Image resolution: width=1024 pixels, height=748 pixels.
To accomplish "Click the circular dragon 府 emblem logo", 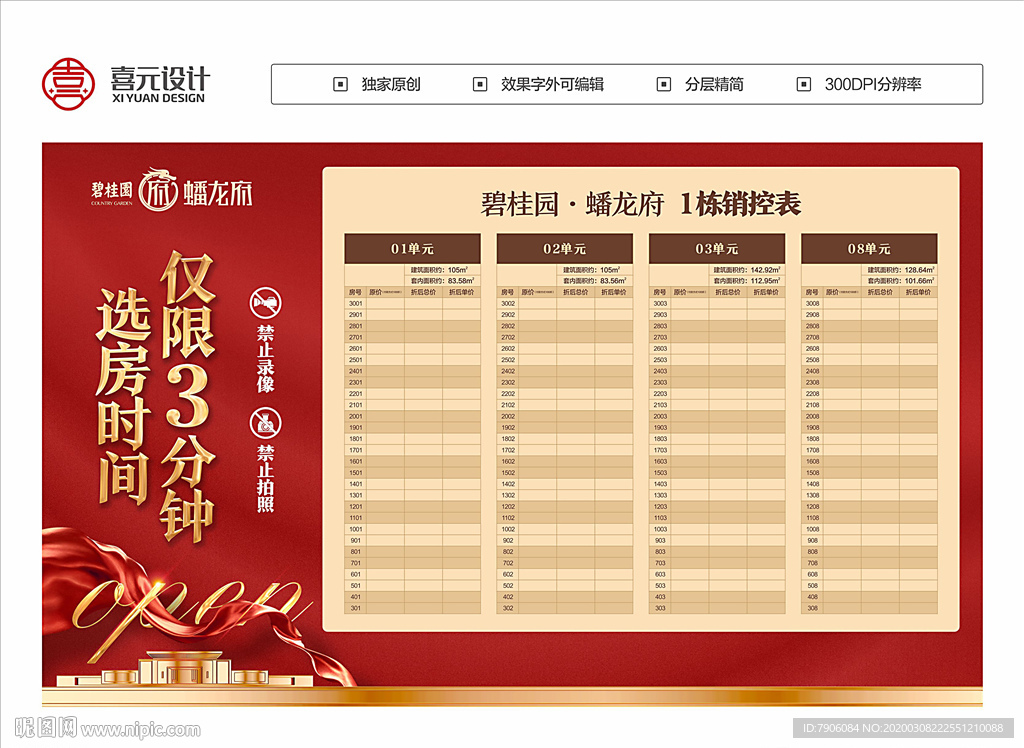I will (159, 191).
